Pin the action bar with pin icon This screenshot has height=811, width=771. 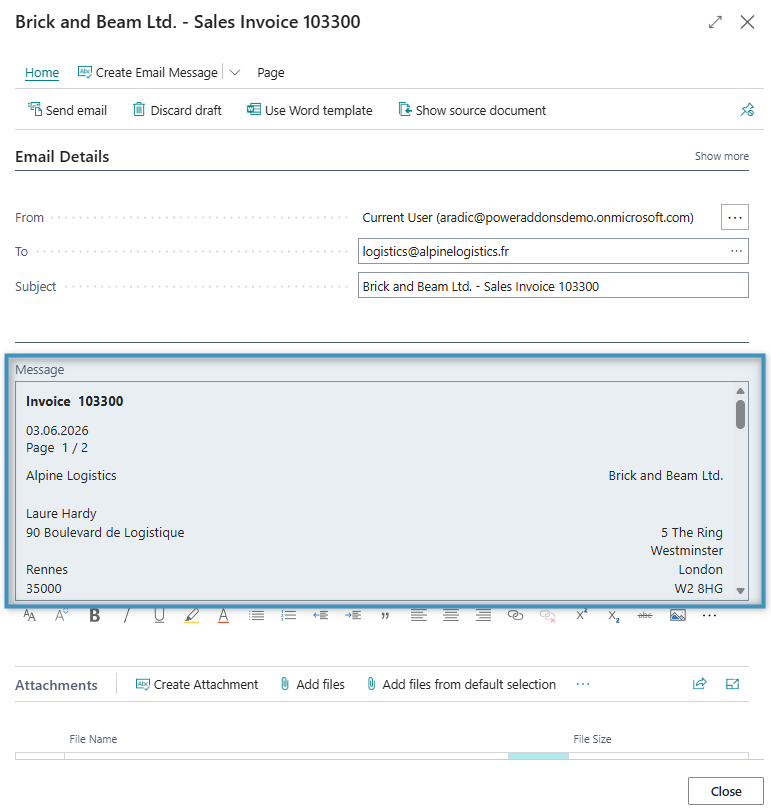pyautogui.click(x=747, y=110)
